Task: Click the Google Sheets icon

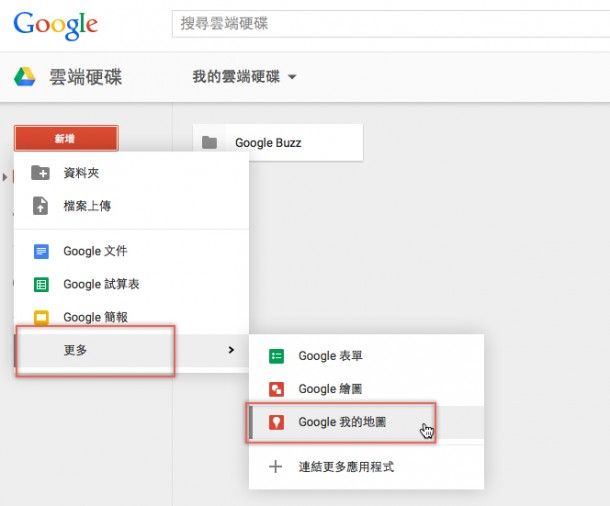Action: 41,284
